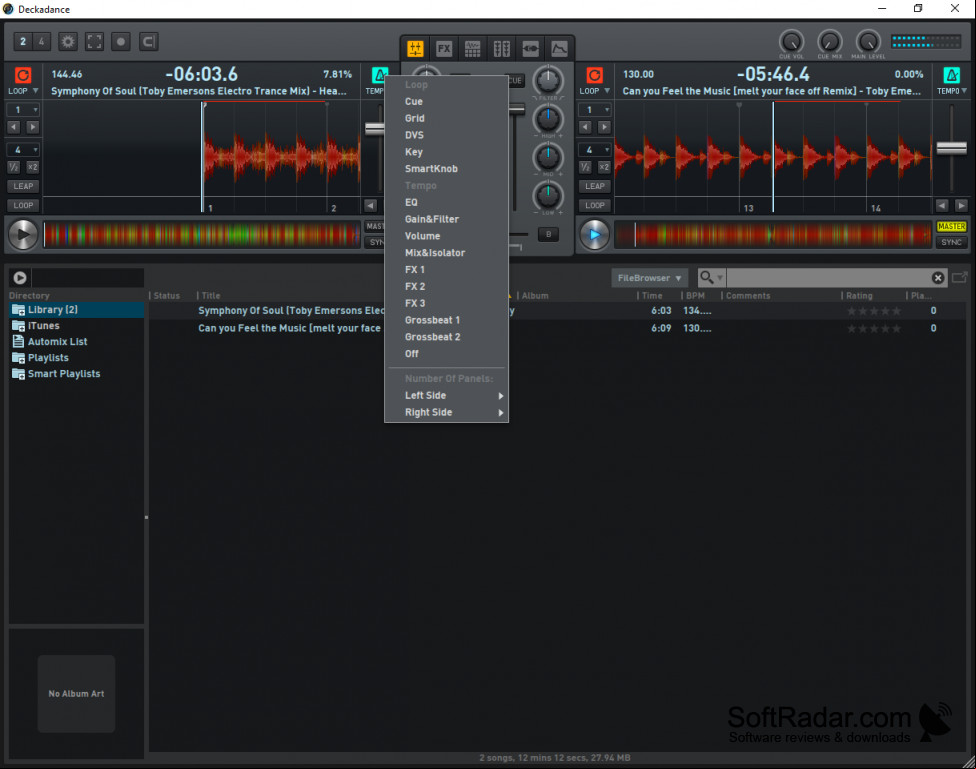976x769 pixels.
Task: Click the record button icon
Action: (x=121, y=42)
